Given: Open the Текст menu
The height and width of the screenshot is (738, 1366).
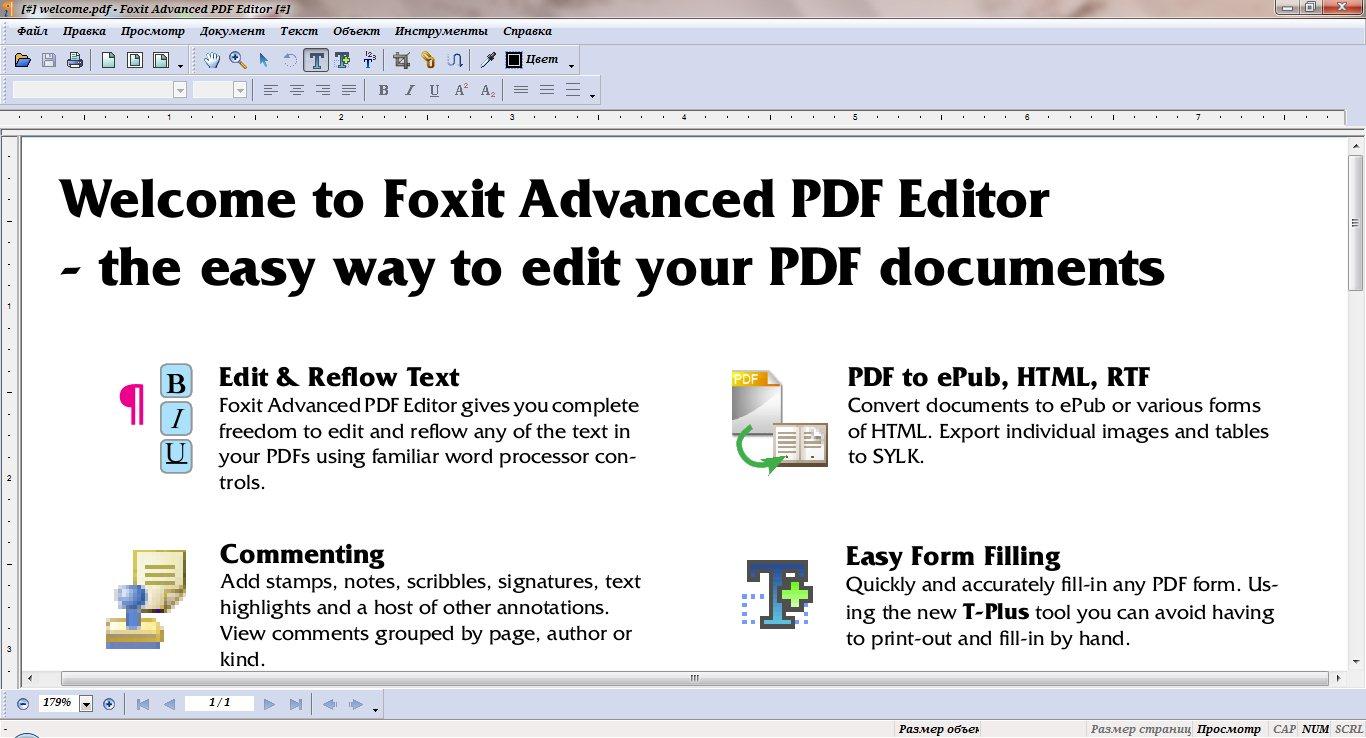Looking at the screenshot, I should [299, 31].
